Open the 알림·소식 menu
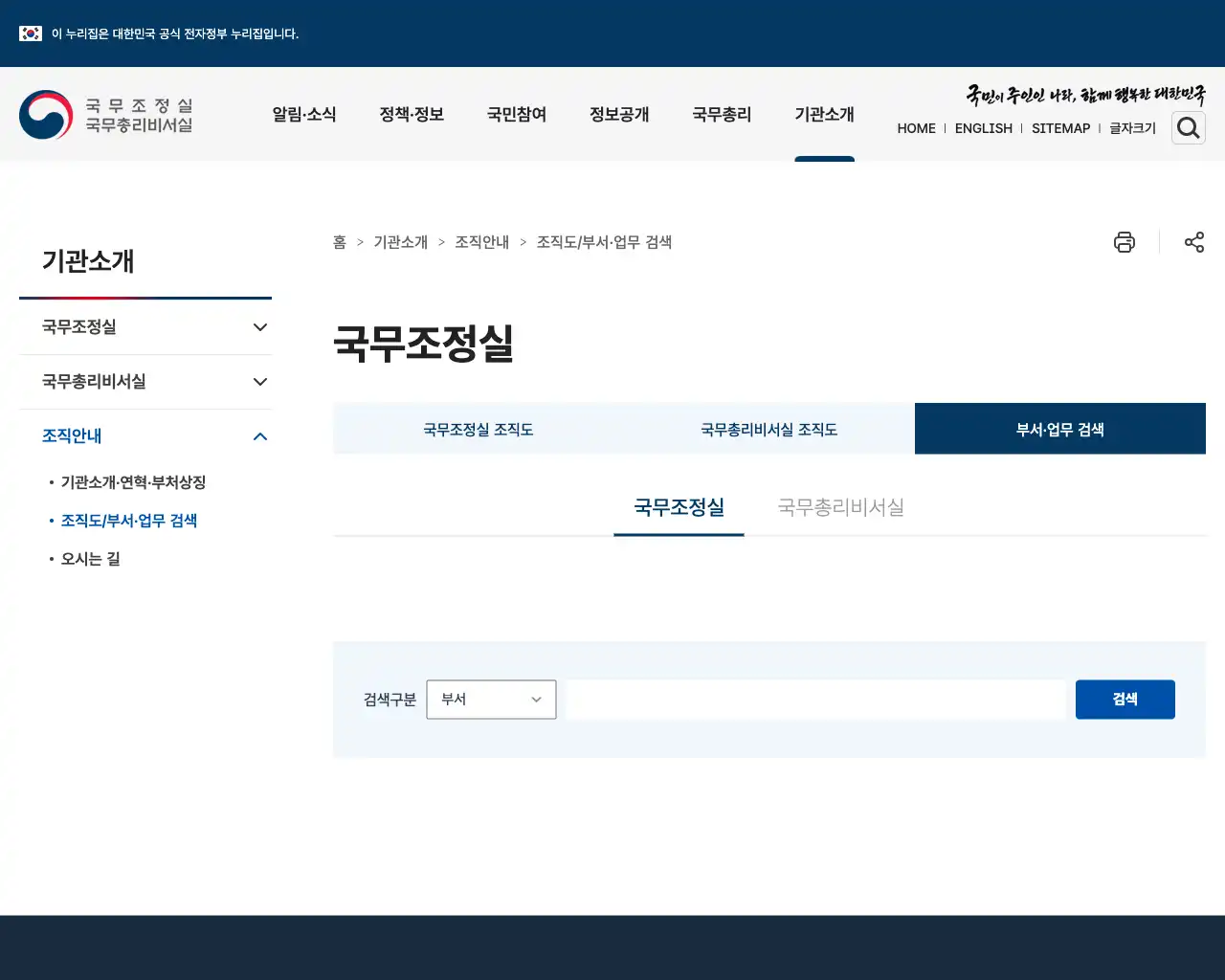 point(304,115)
